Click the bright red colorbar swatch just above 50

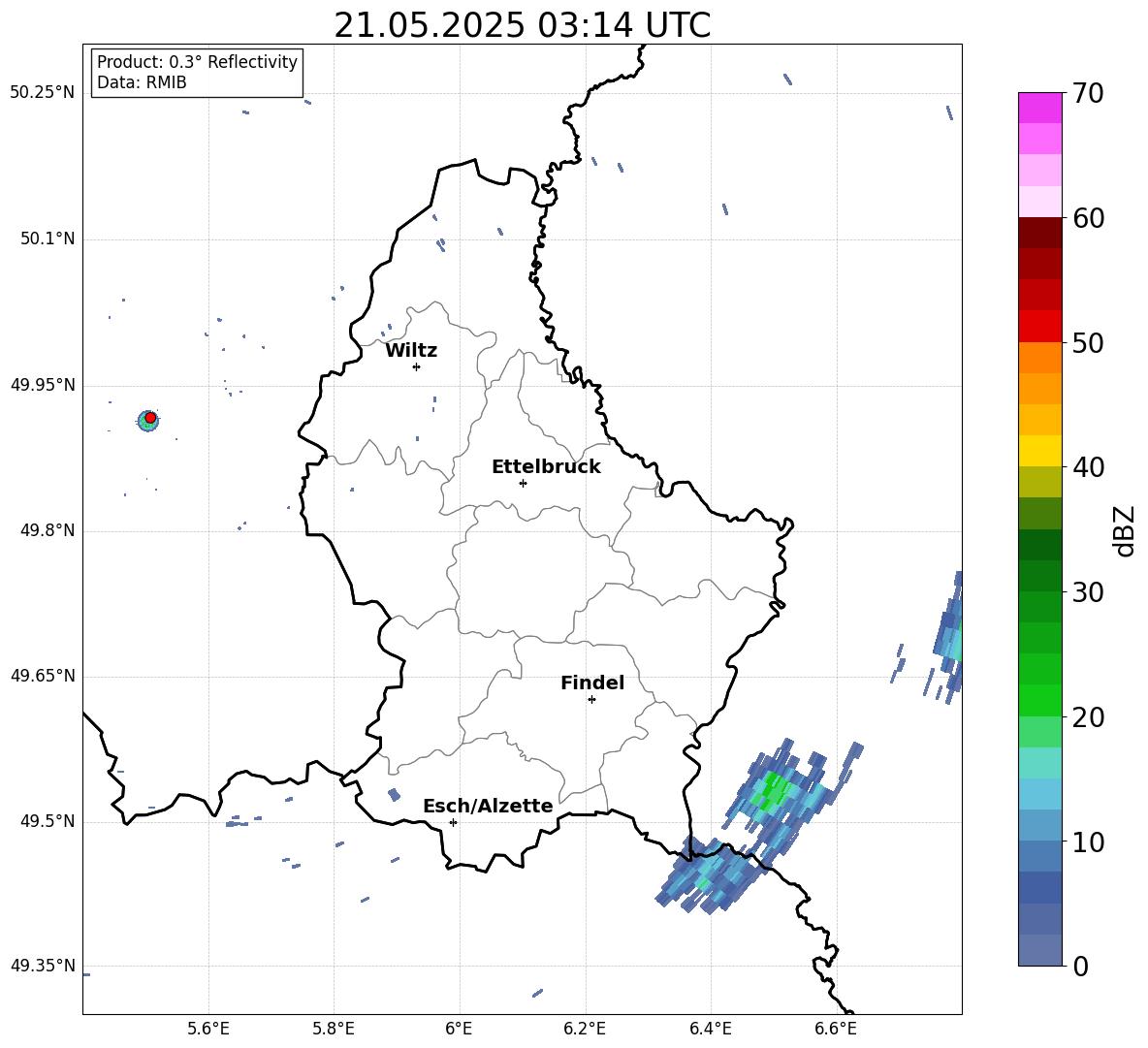click(x=1039, y=327)
